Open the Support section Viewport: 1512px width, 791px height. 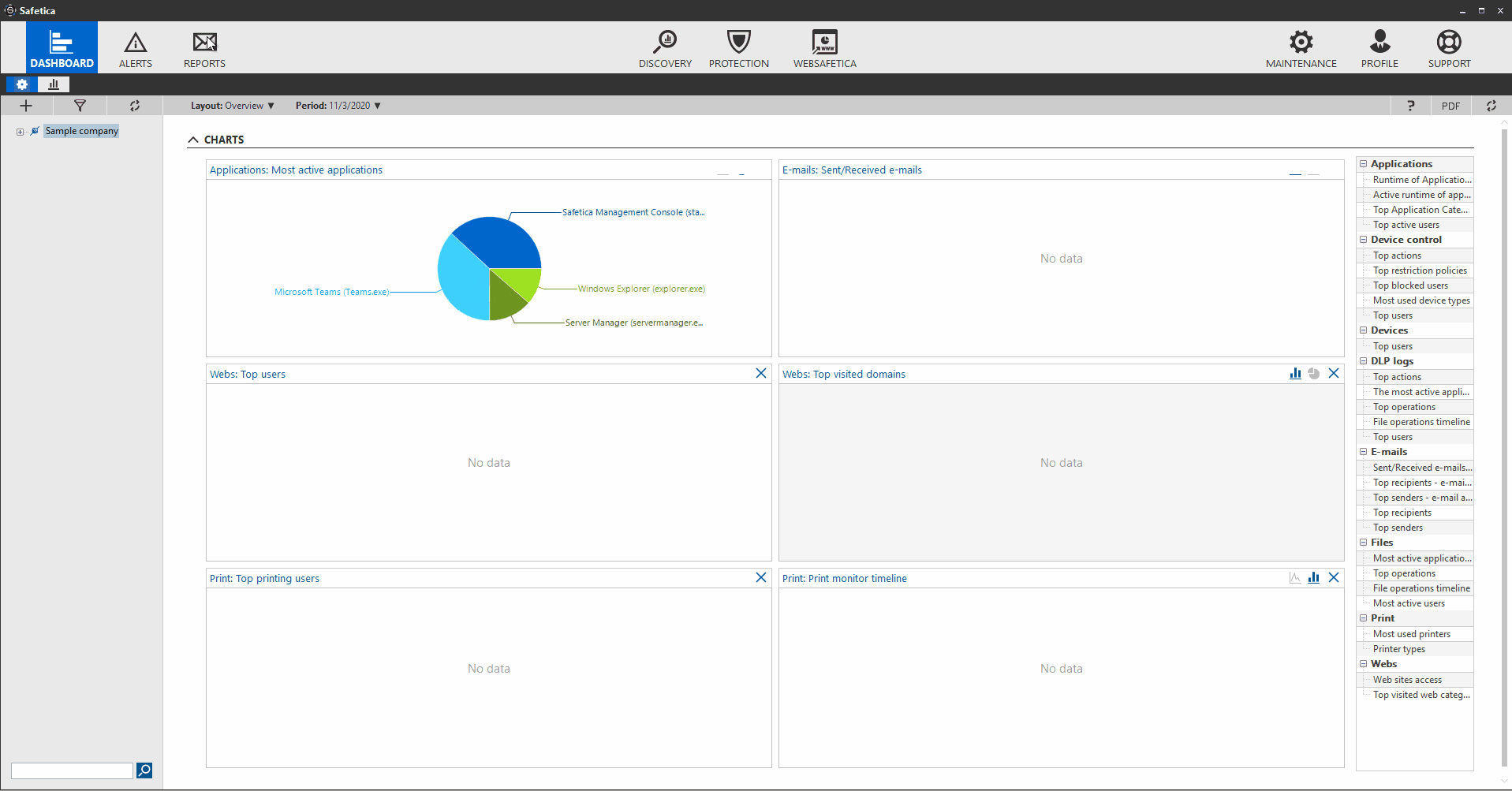pos(1449,49)
